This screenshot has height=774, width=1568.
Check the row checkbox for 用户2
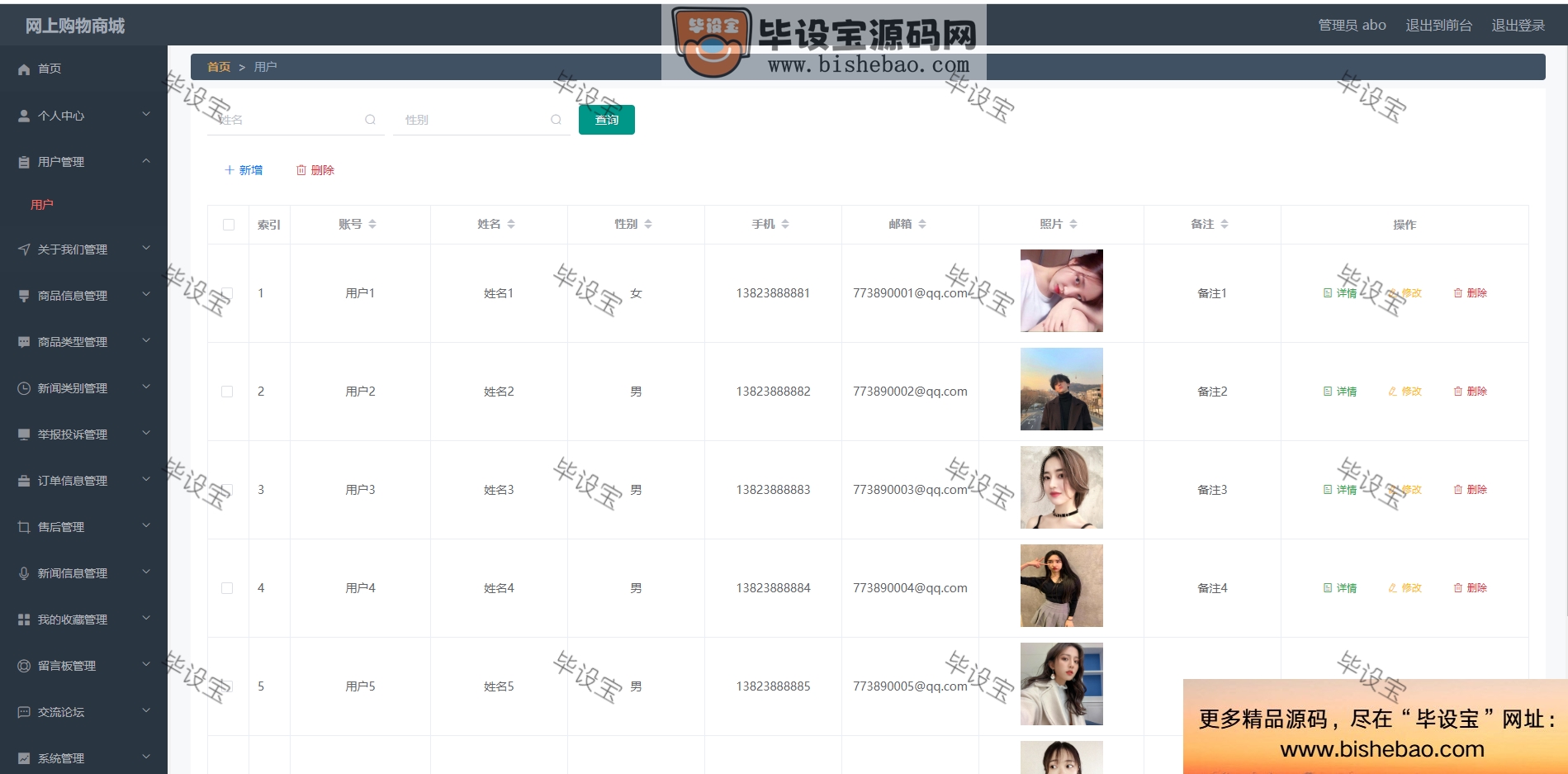pyautogui.click(x=227, y=392)
